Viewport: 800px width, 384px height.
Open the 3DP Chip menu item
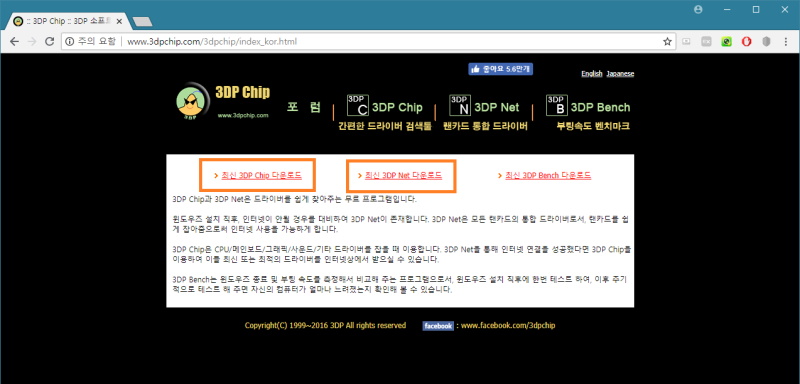[397, 108]
